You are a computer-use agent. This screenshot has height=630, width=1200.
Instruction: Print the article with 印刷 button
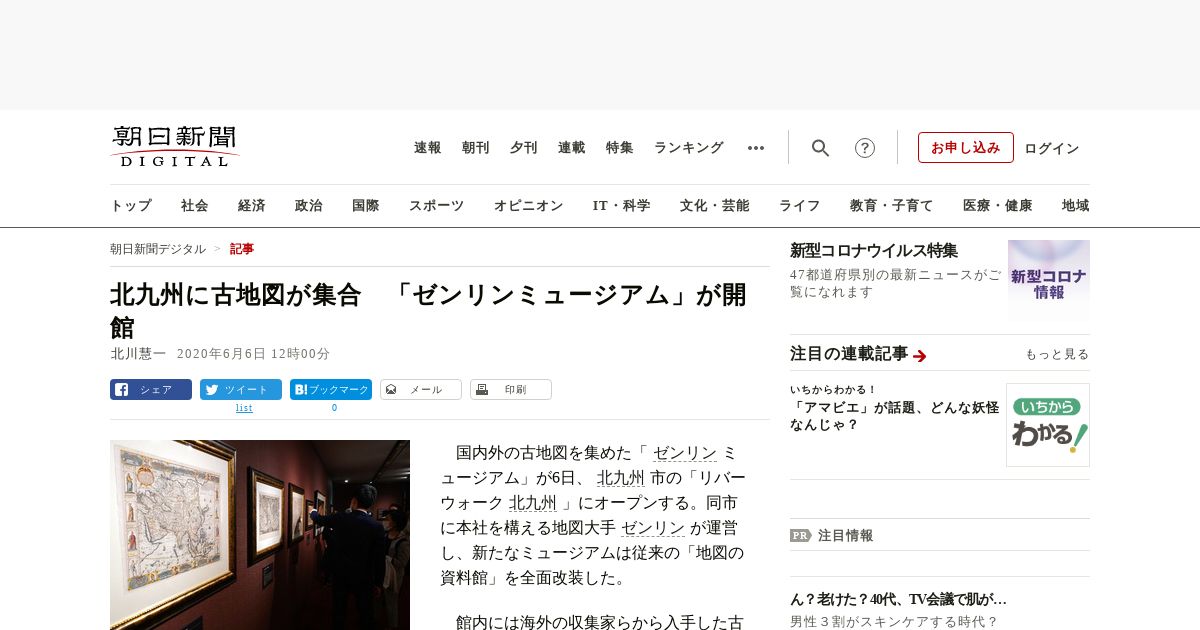(x=511, y=390)
